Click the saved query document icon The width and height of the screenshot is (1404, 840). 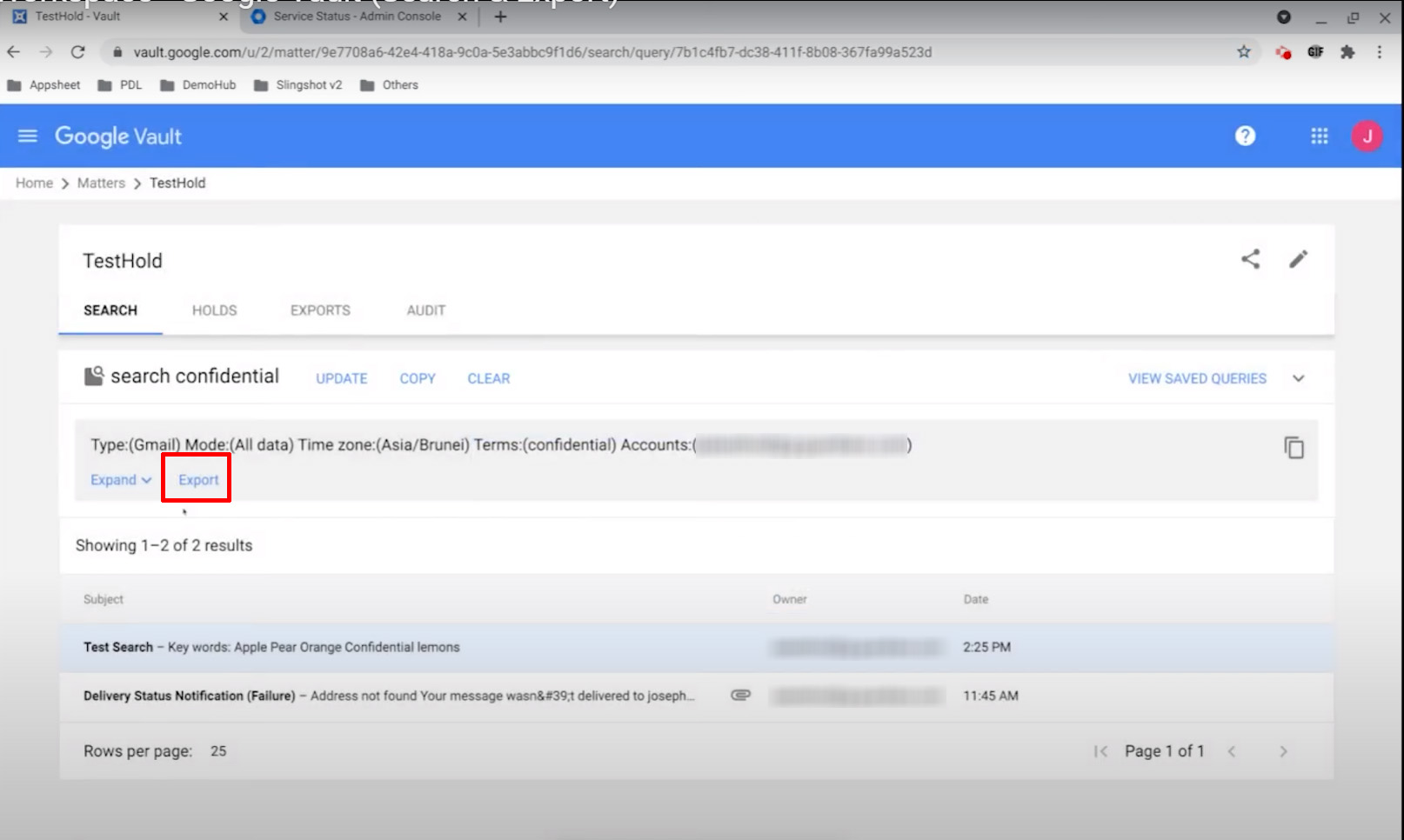point(93,376)
